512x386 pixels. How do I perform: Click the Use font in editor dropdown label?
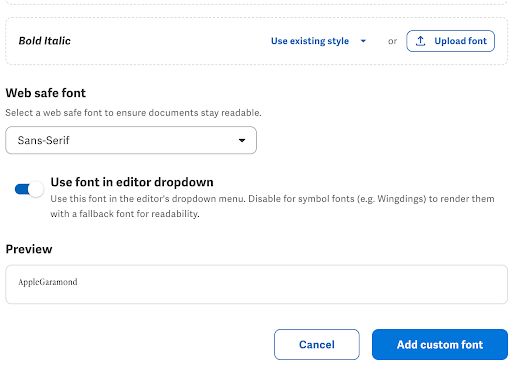coord(132,182)
